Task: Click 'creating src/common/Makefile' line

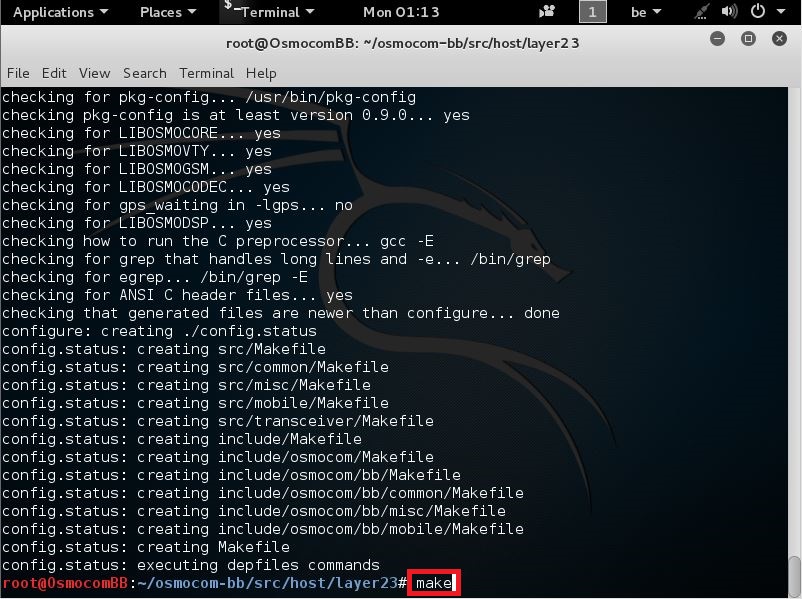Action: [195, 367]
